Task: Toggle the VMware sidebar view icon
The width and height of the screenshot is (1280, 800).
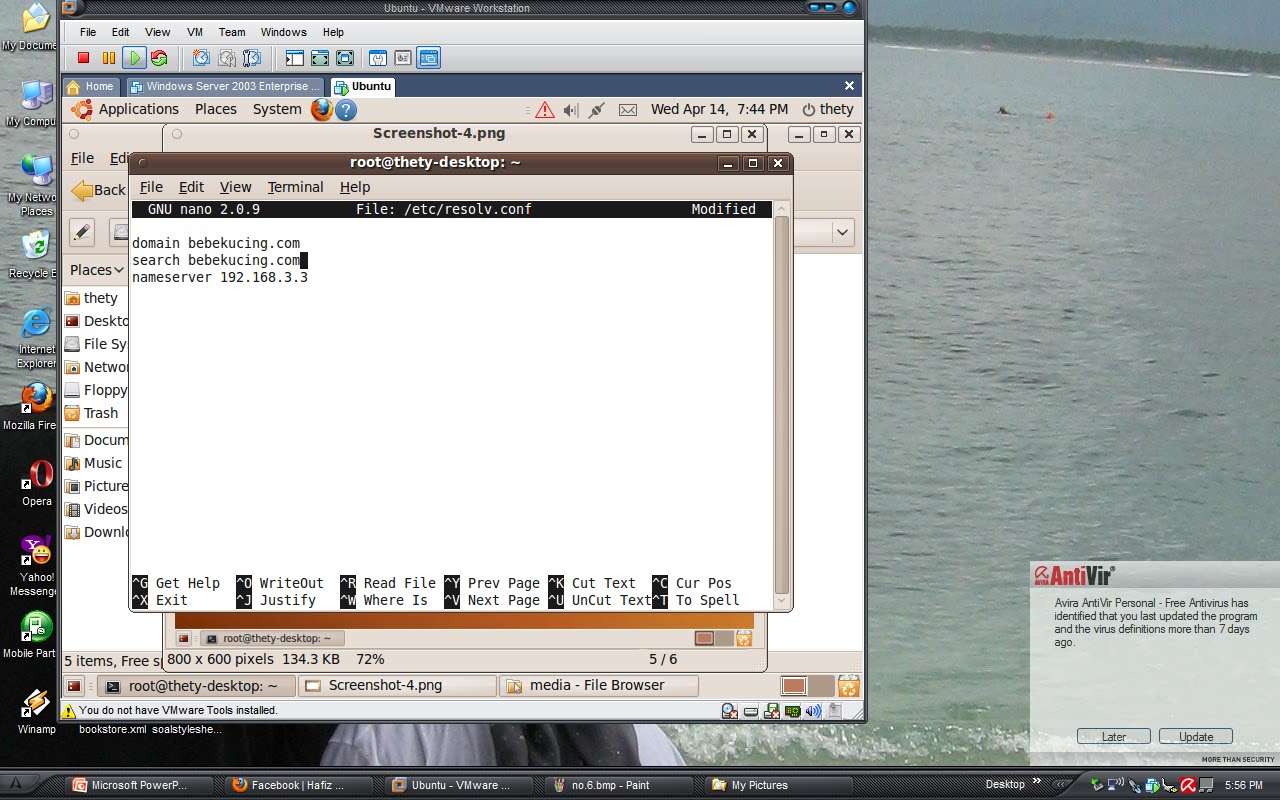Action: tap(295, 58)
